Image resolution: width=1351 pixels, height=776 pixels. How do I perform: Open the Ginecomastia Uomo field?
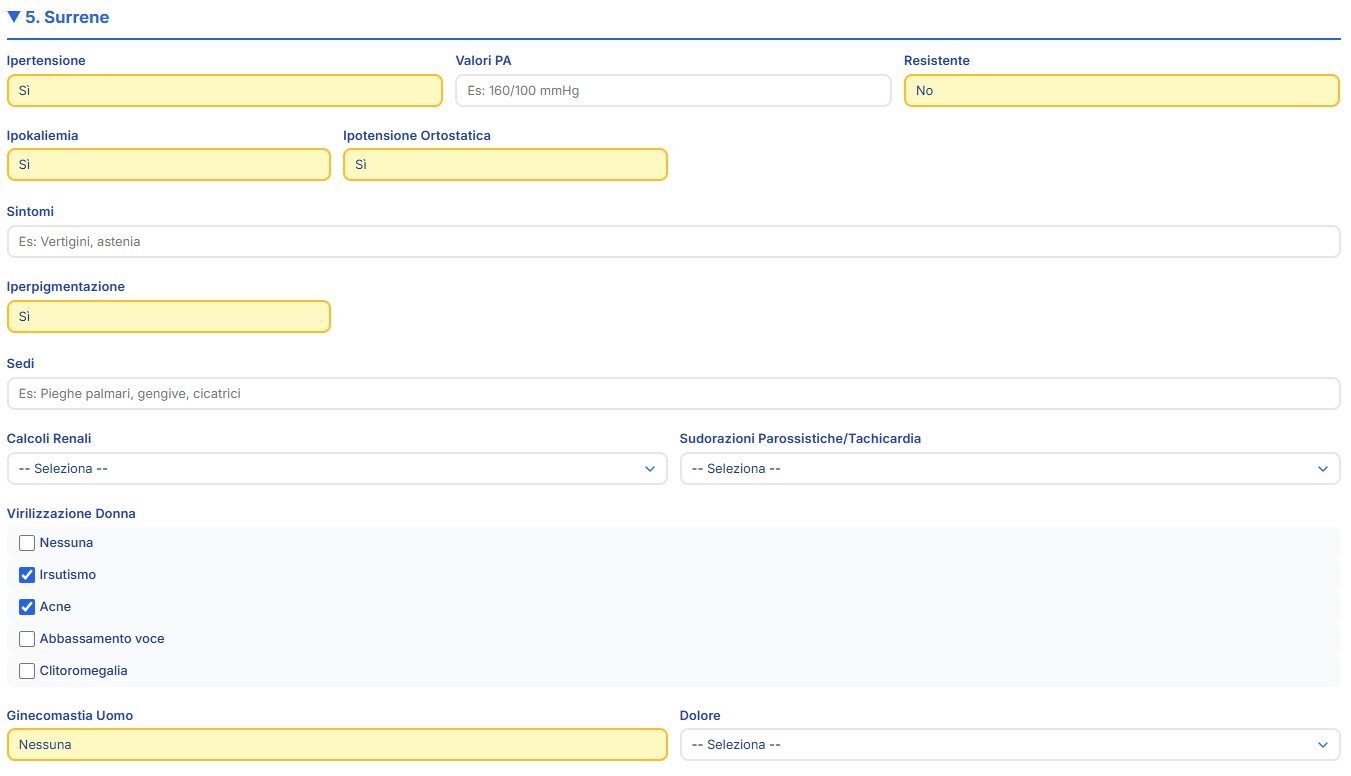pyautogui.click(x=336, y=744)
